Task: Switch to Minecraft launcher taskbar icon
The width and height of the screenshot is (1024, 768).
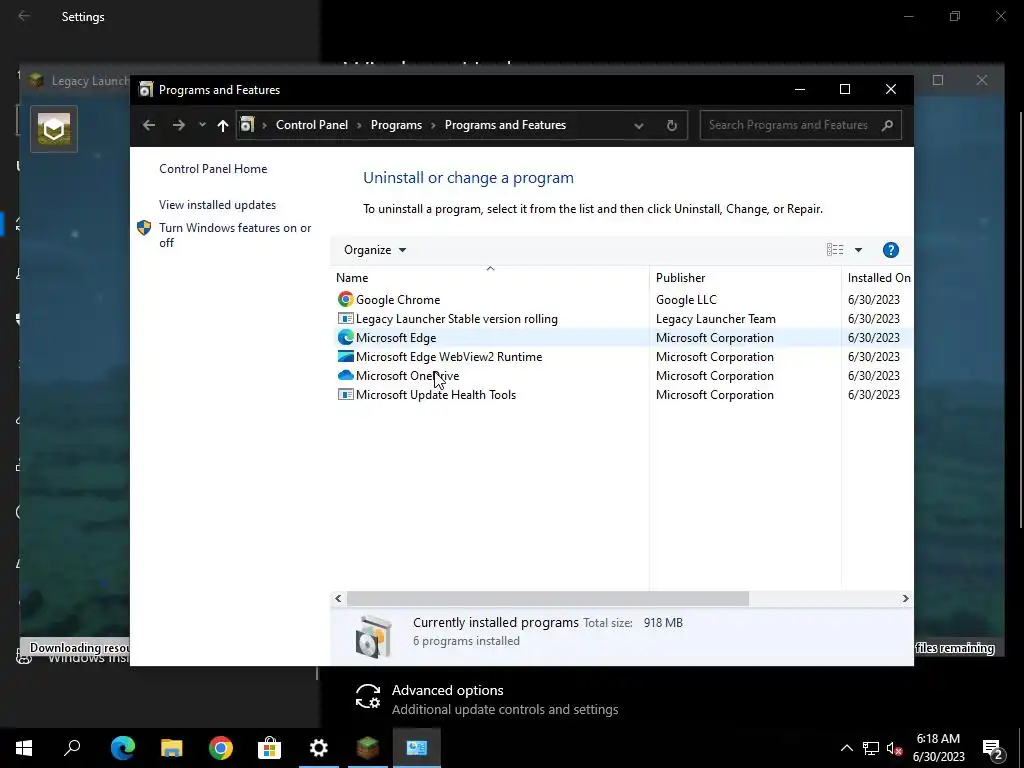Action: (x=368, y=748)
